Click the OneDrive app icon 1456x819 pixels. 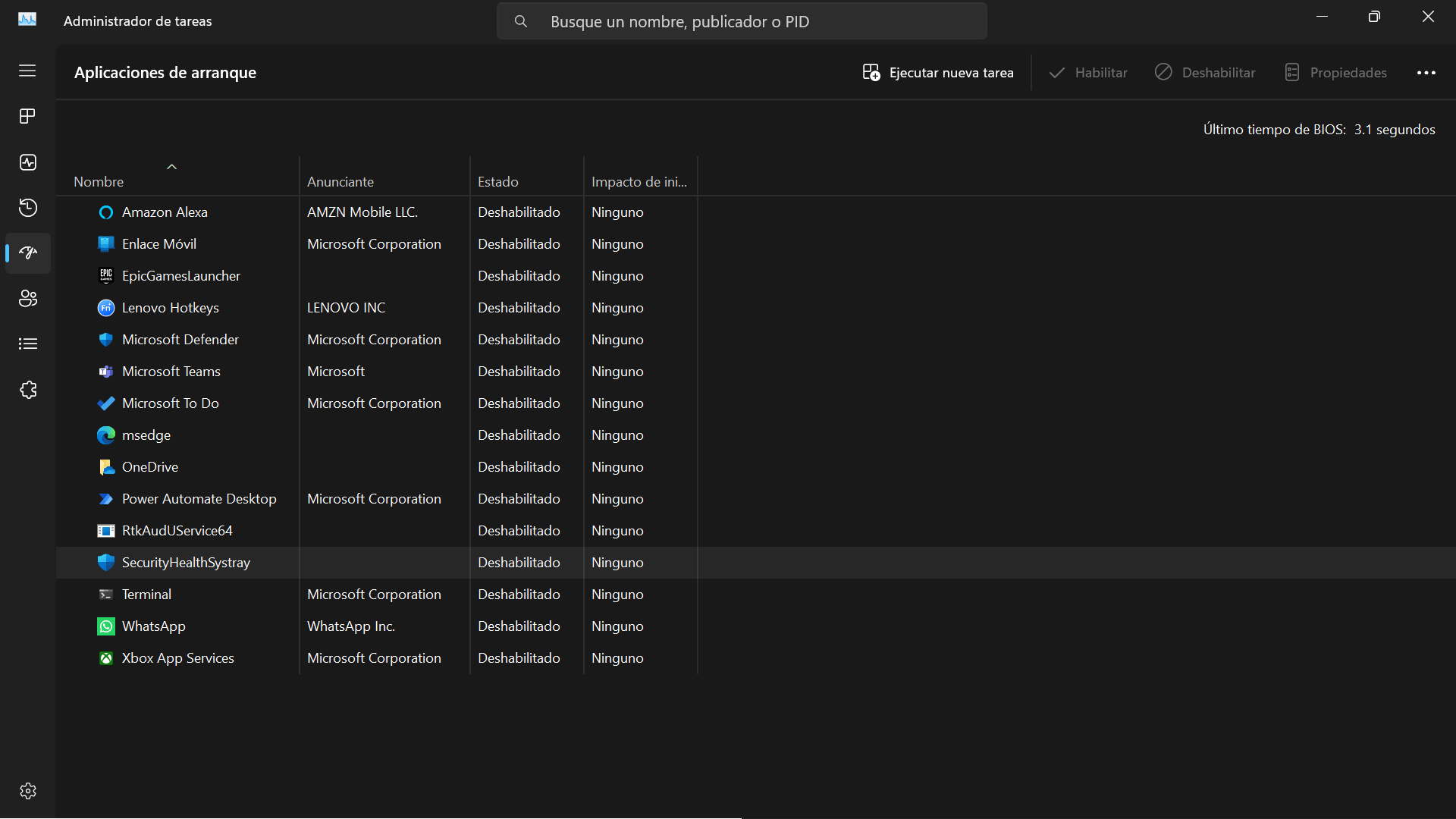106,467
